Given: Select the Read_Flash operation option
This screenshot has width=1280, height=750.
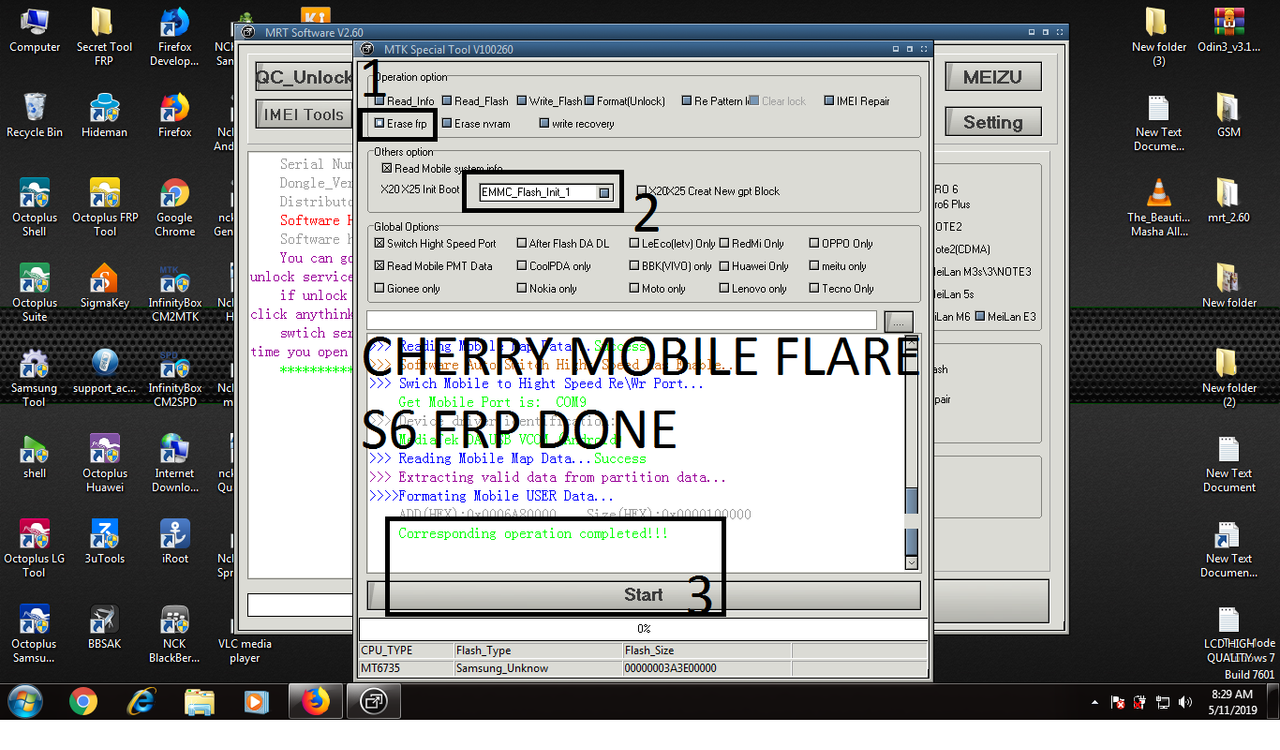Looking at the screenshot, I should click(474, 101).
